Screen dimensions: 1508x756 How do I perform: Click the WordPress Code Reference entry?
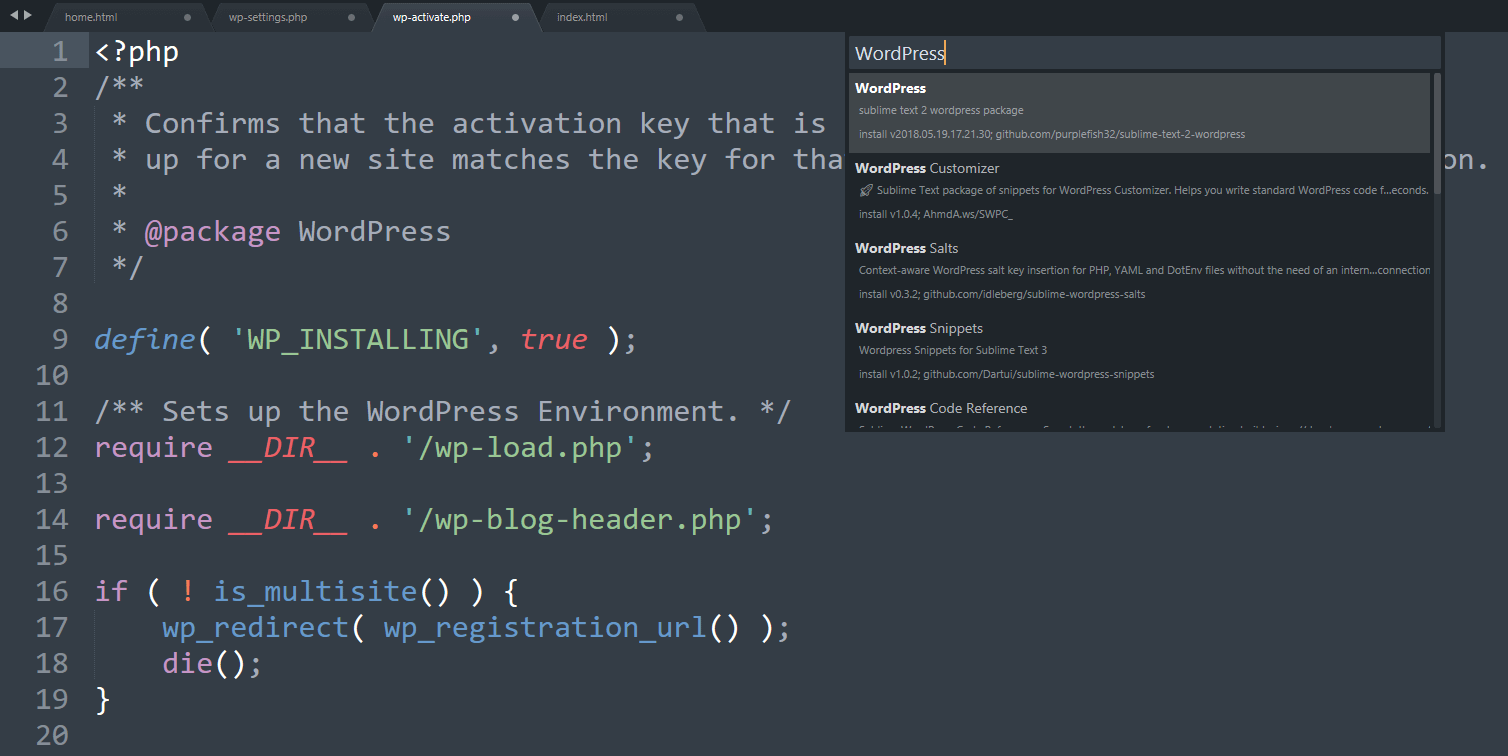tap(940, 408)
